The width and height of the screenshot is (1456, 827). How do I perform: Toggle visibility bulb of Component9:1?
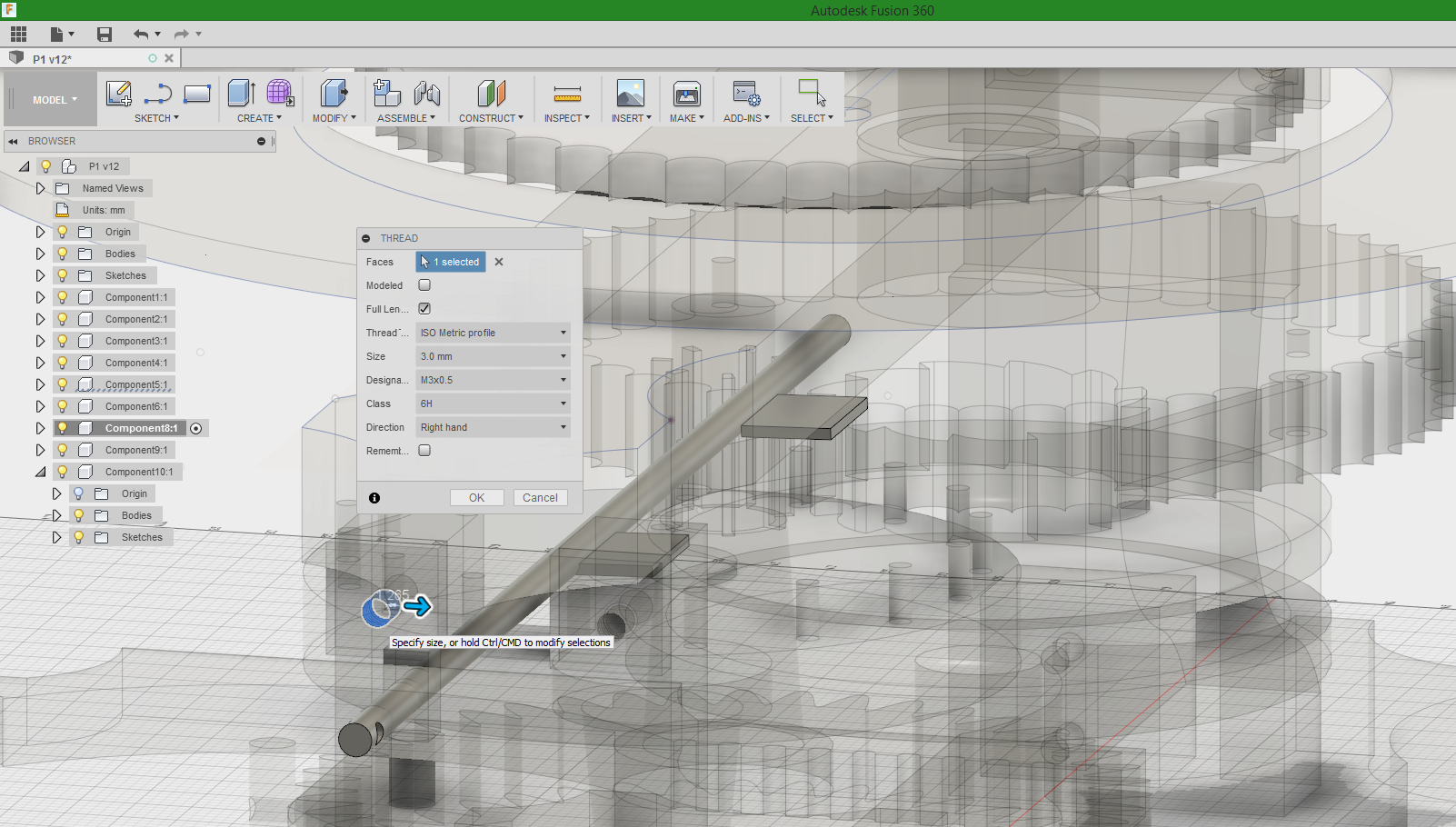click(x=63, y=450)
